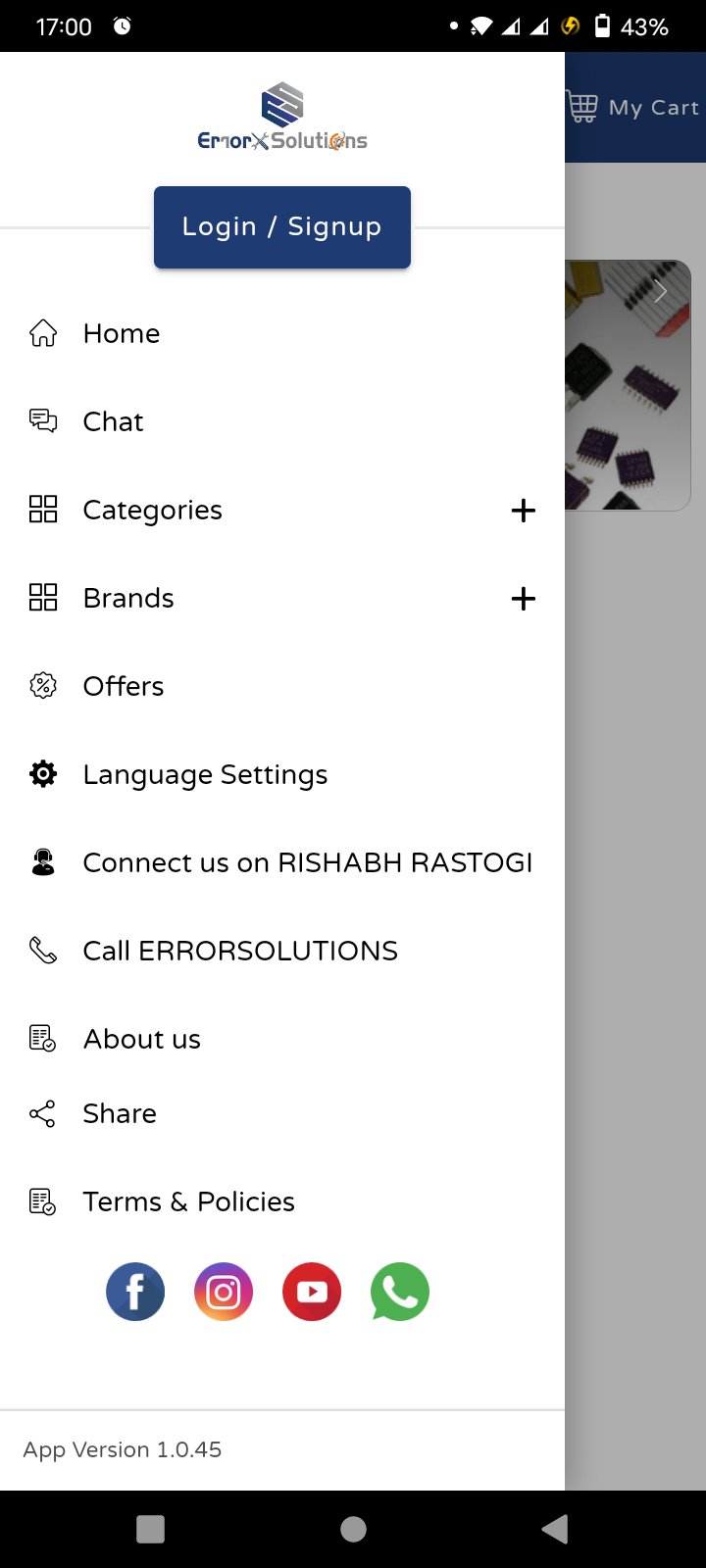Open the Chat menu item
This screenshot has height=1568, width=706.
(282, 421)
